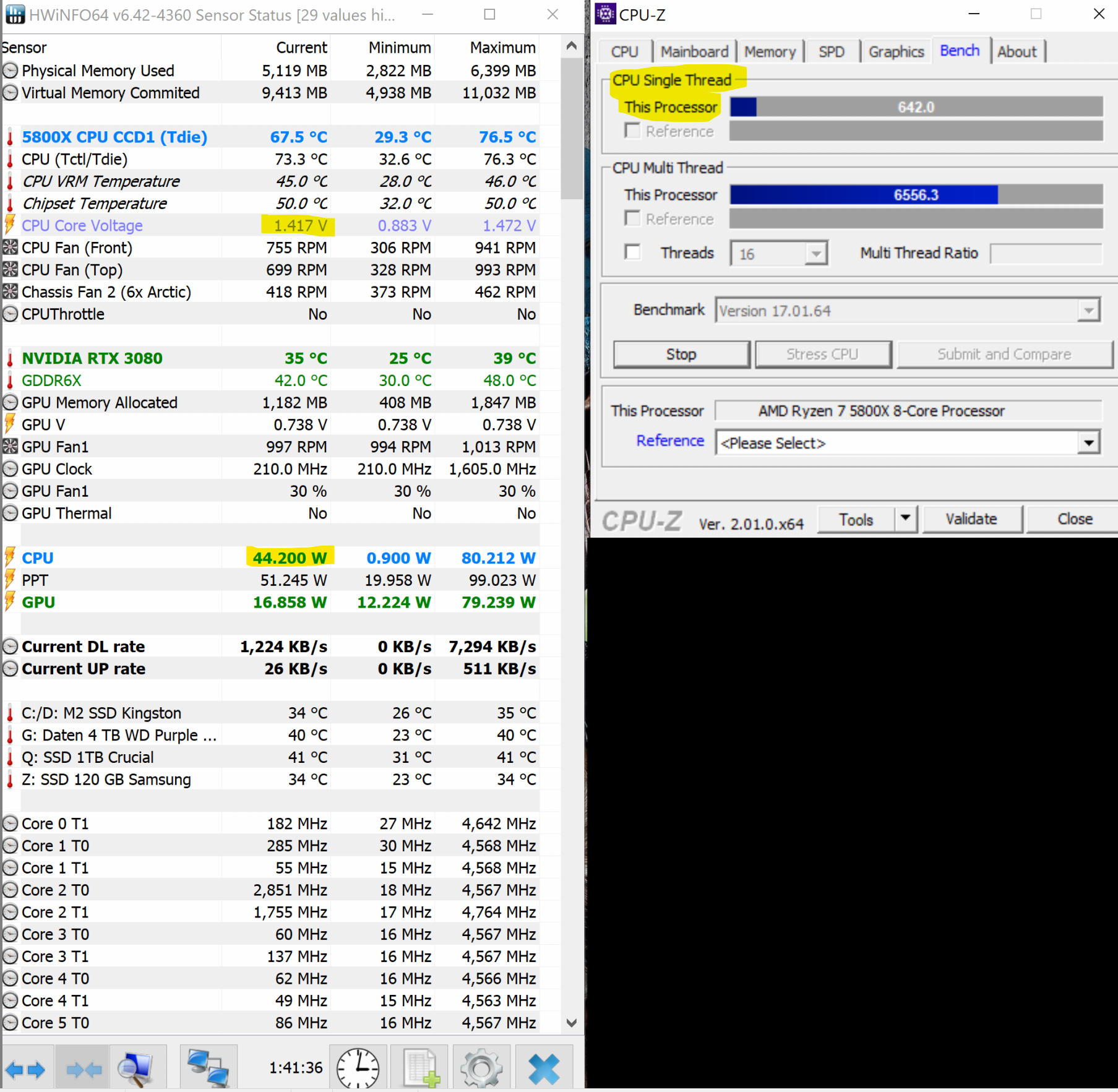Image resolution: width=1118 pixels, height=1092 pixels.
Task: Open Reference processor Please Select dropdown
Action: [x=1088, y=443]
